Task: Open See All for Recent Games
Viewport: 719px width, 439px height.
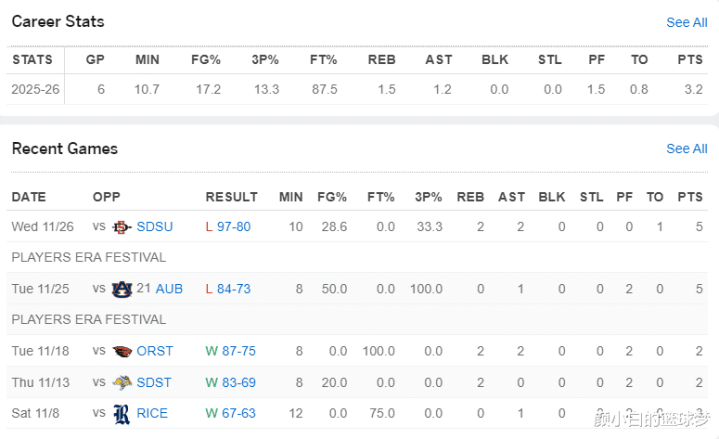Action: click(x=686, y=149)
